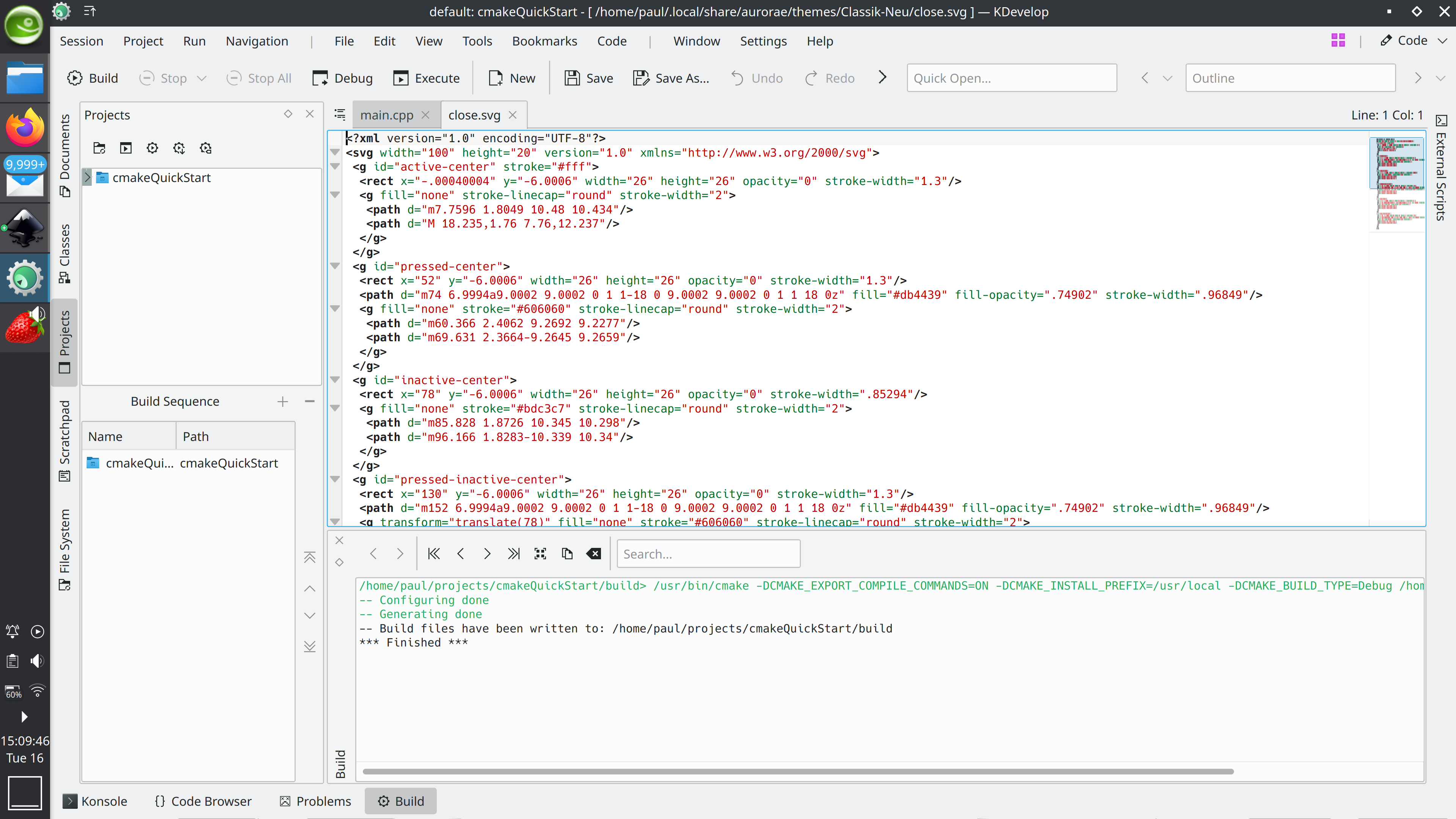Toggle the Konsole bottom panel
This screenshot has width=1456, height=819.
(x=95, y=801)
